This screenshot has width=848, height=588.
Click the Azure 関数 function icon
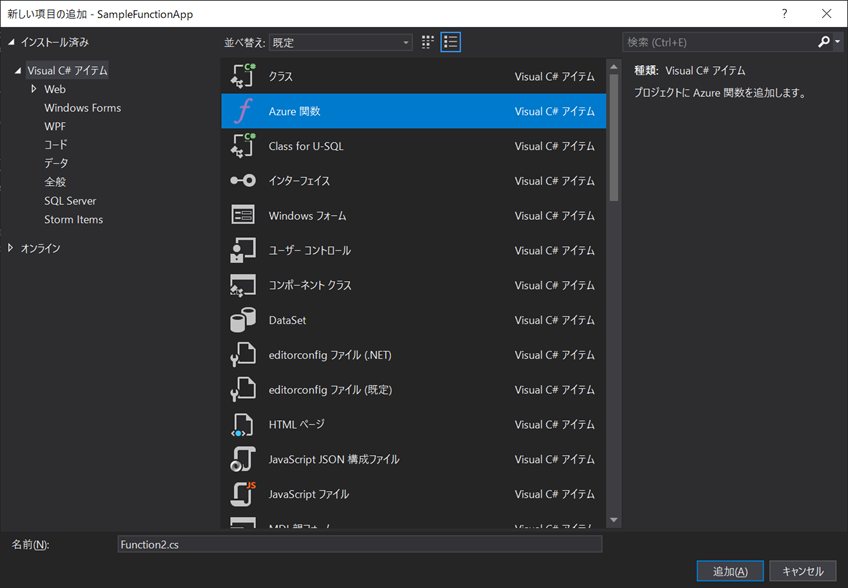click(243, 111)
